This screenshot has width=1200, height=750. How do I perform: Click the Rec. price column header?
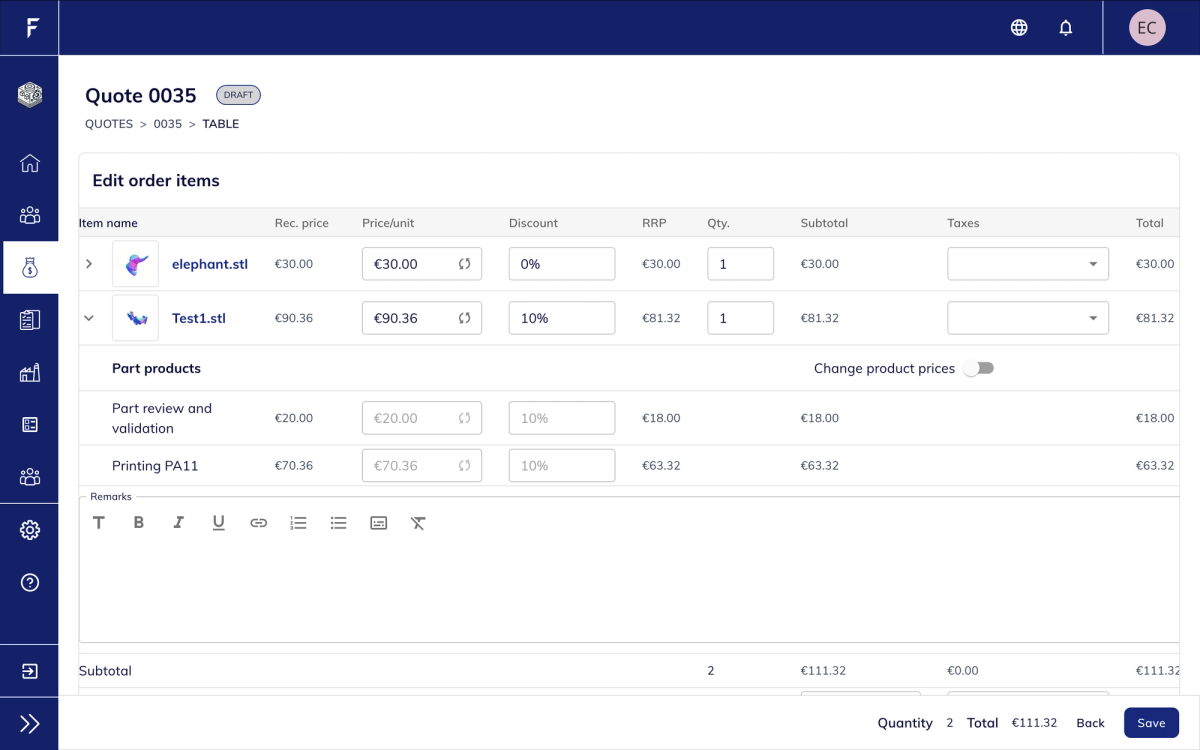pyautogui.click(x=302, y=223)
